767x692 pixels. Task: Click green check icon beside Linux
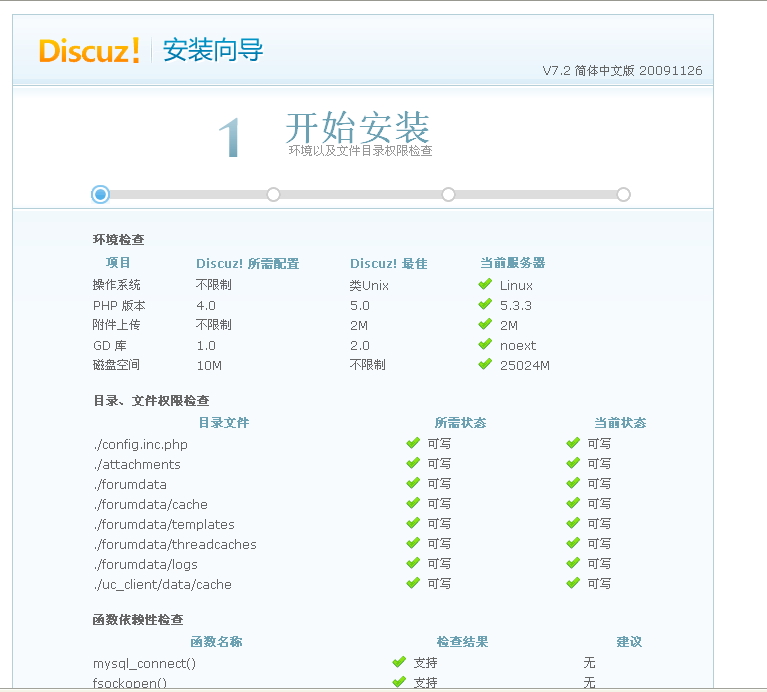click(x=485, y=284)
